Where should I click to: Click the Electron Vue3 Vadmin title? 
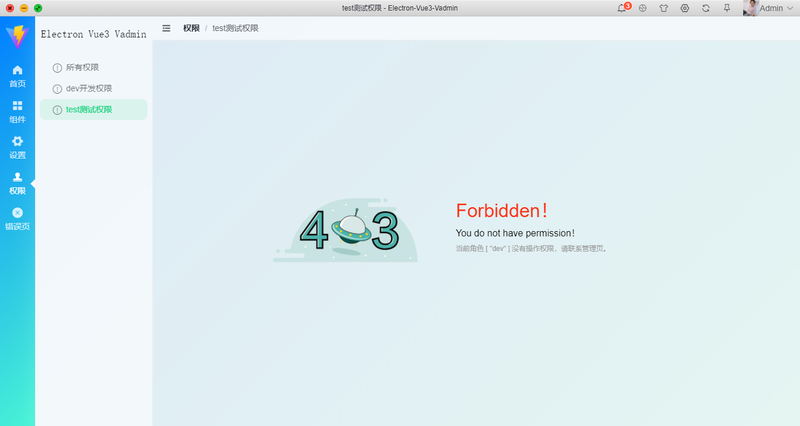(x=93, y=34)
